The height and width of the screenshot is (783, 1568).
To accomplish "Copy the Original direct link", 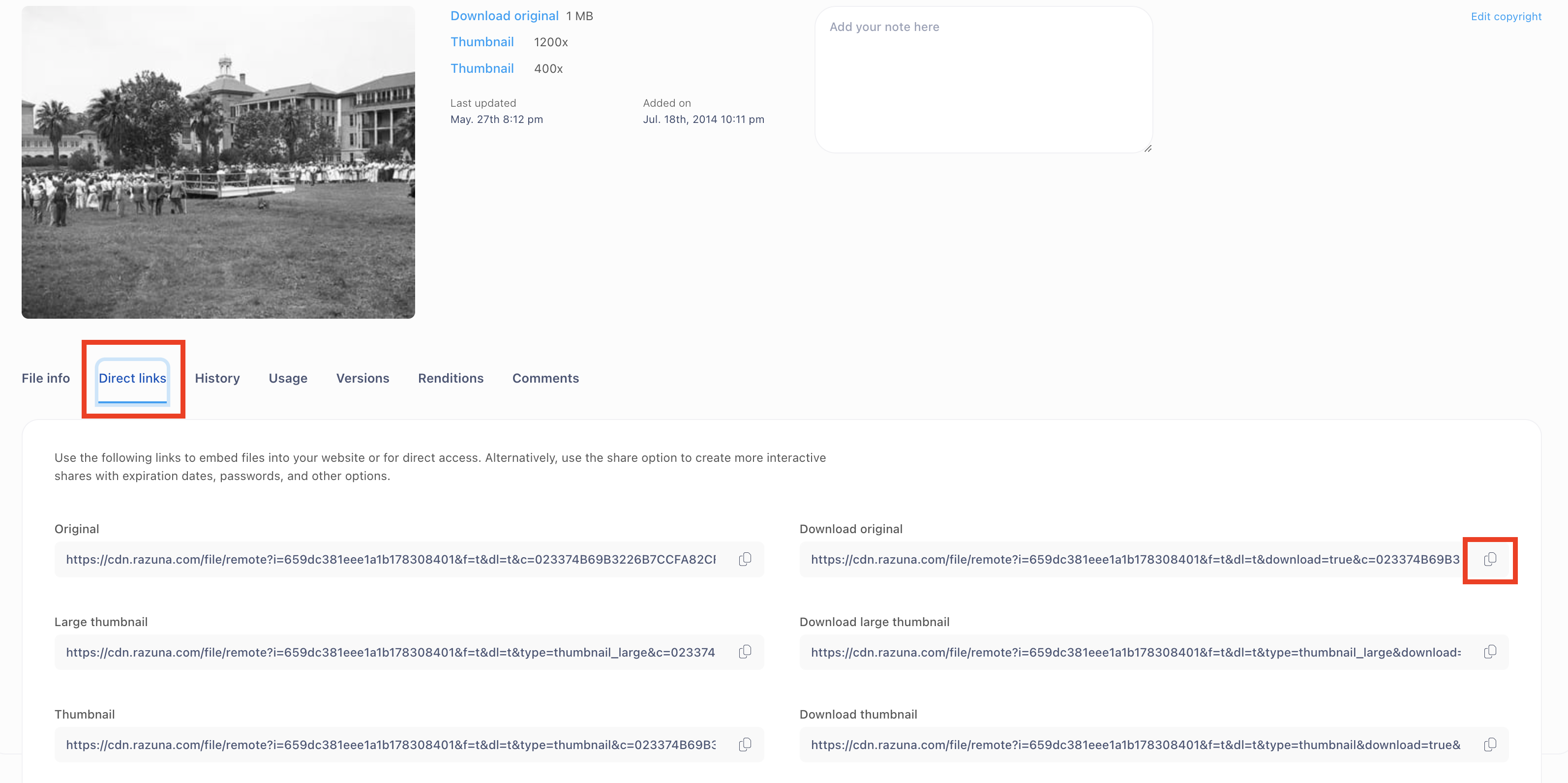I will pos(745,559).
